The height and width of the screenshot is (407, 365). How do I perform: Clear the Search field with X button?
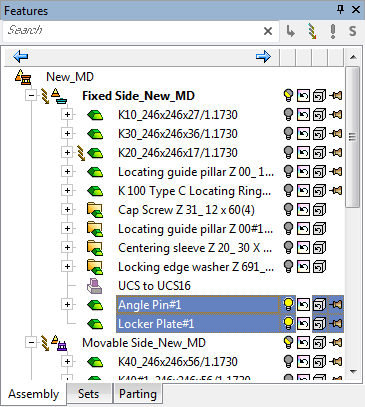click(268, 31)
